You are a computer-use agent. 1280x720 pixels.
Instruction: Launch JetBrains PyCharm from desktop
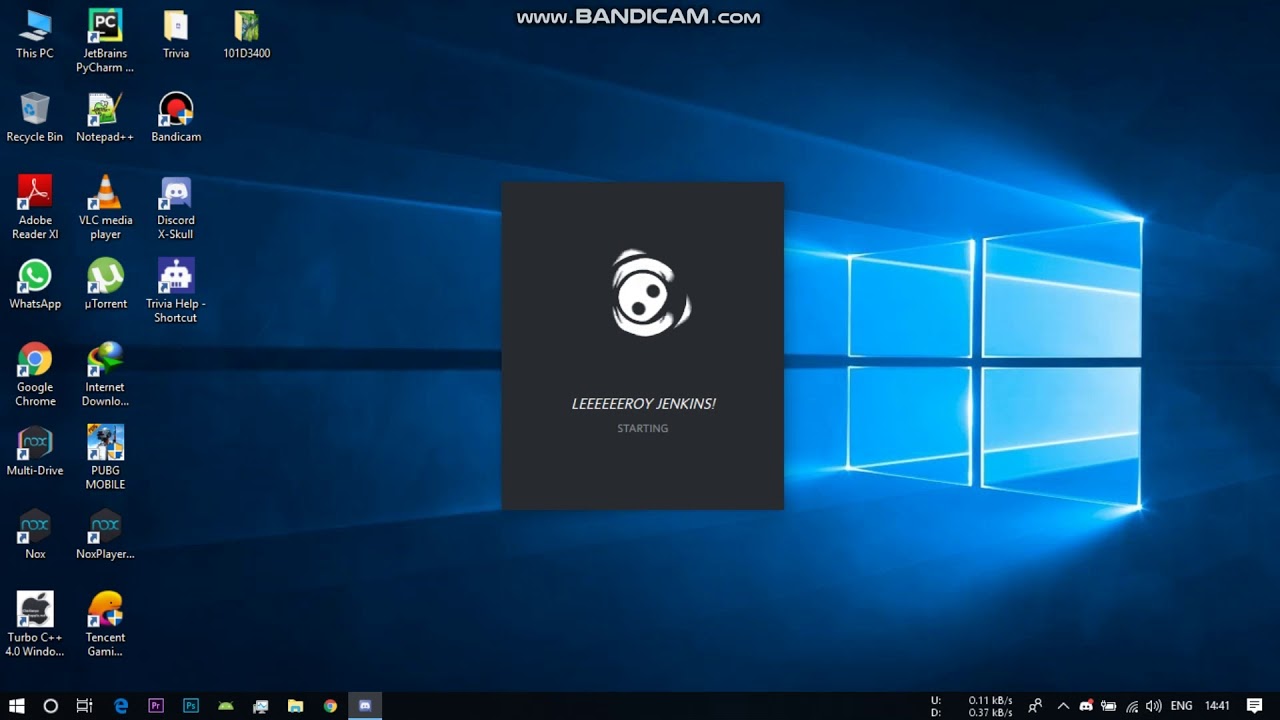click(x=105, y=41)
